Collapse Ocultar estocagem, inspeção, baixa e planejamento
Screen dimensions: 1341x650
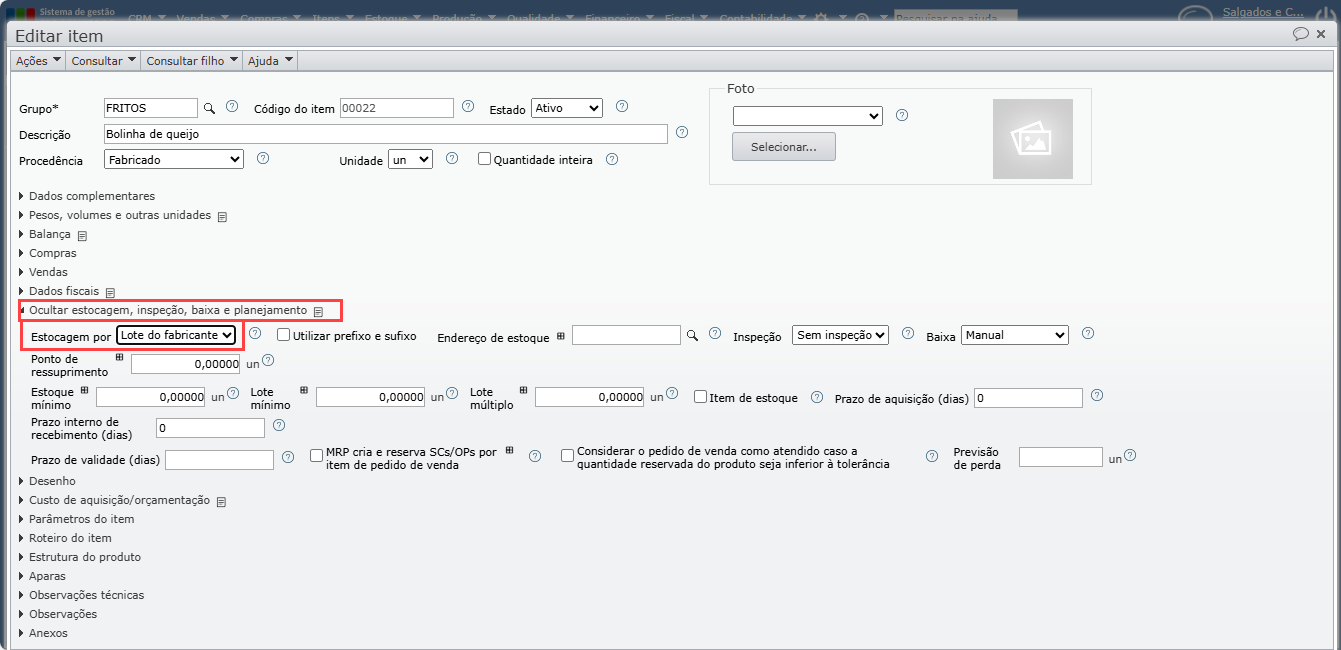coord(168,310)
